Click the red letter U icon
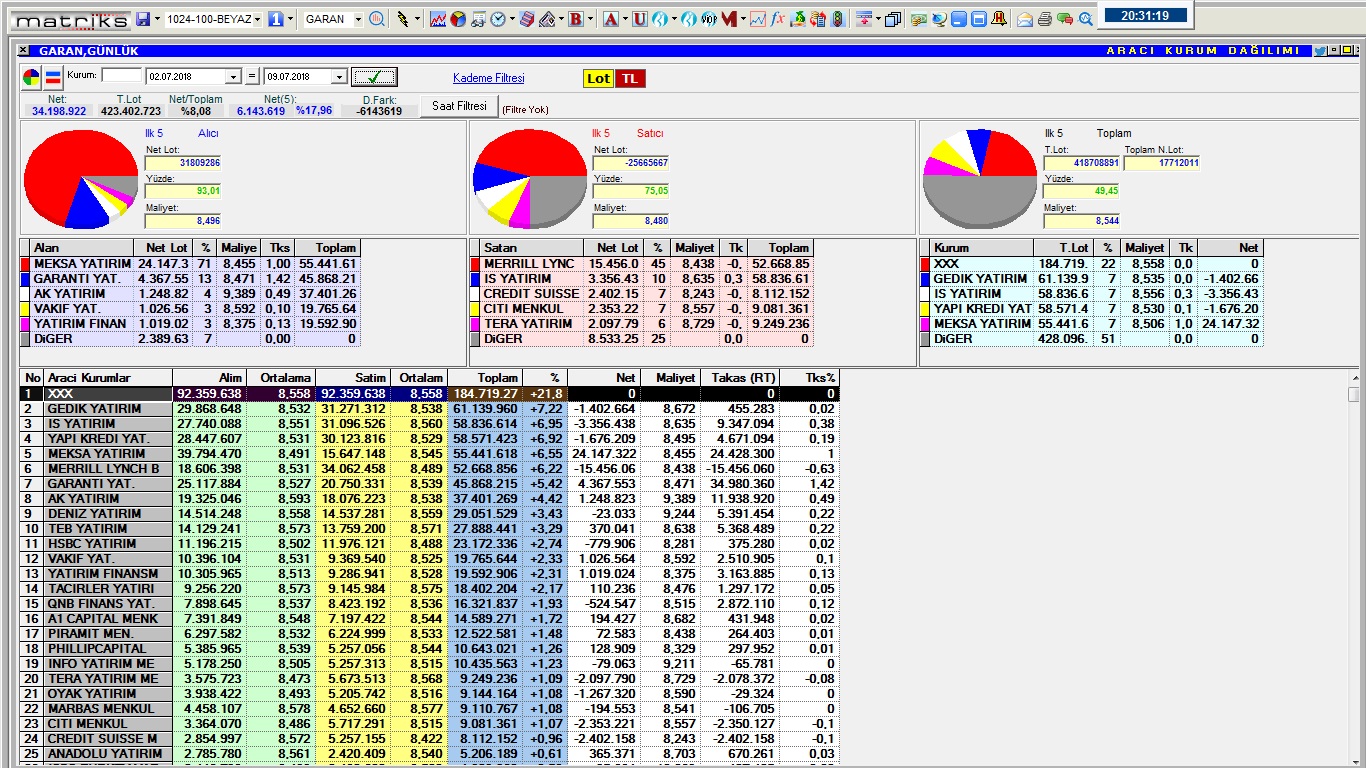The image size is (1366, 768). click(x=639, y=19)
